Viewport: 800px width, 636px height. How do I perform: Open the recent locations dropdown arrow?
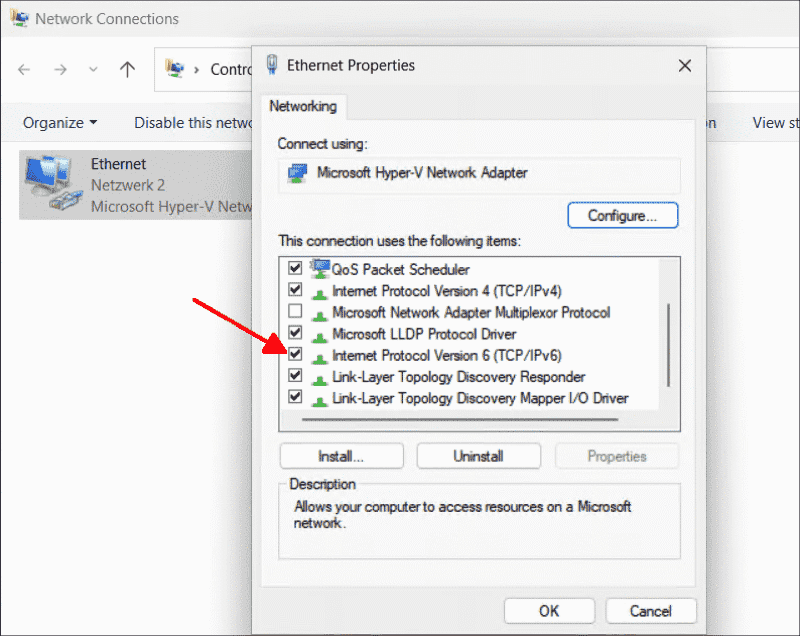[x=93, y=69]
